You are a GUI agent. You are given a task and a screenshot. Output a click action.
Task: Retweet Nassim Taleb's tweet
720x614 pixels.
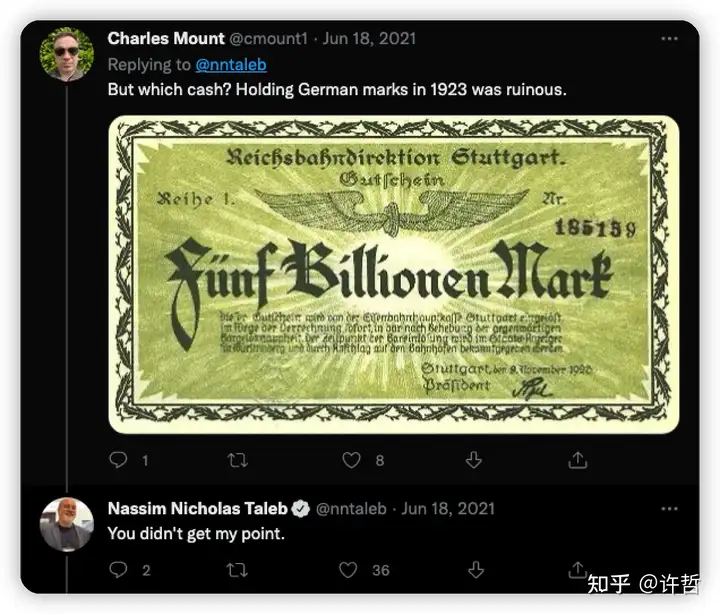(237, 570)
